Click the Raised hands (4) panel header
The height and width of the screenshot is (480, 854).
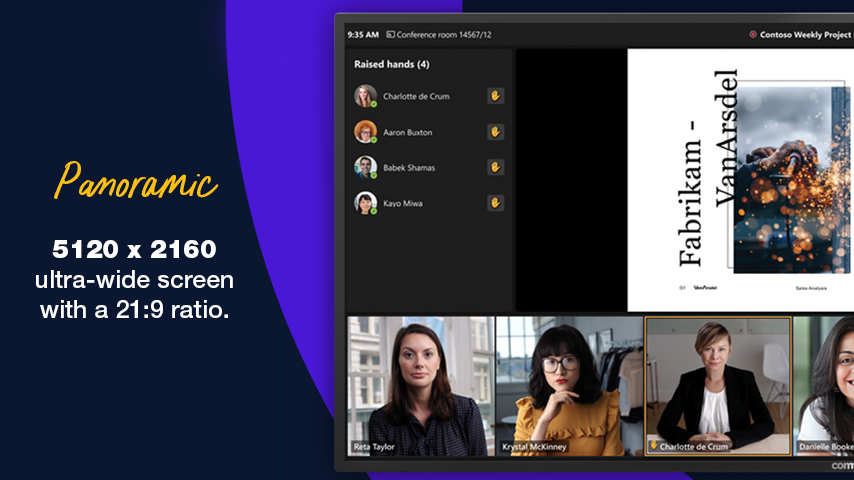(x=392, y=64)
